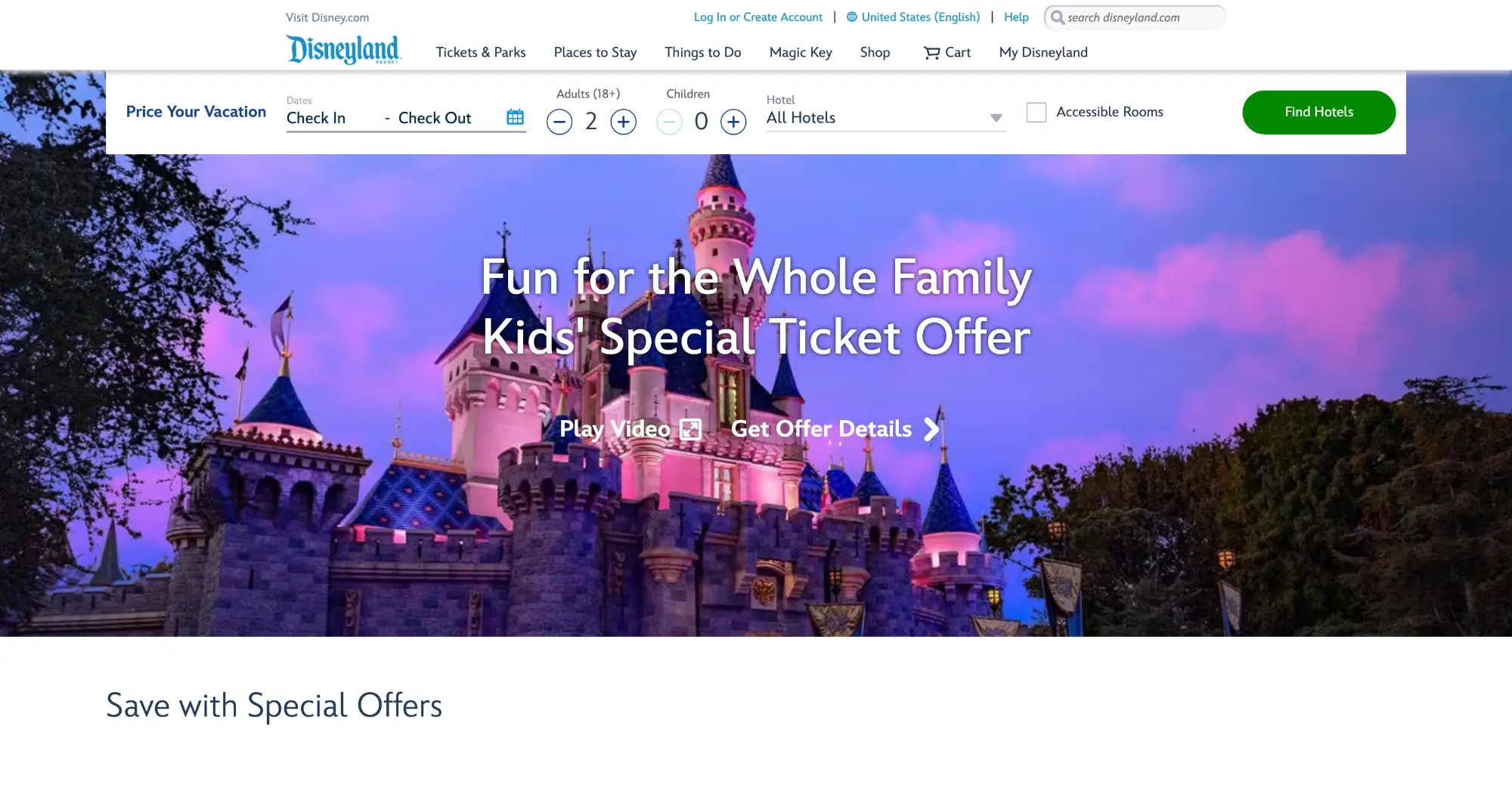Expand the All Hotels dropdown

coord(886,118)
